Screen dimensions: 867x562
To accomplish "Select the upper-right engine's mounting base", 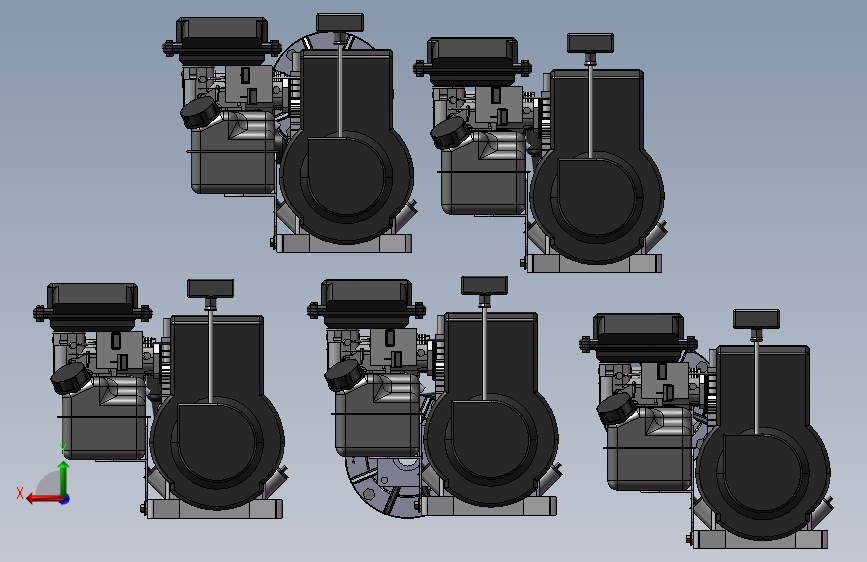I will tap(594, 263).
